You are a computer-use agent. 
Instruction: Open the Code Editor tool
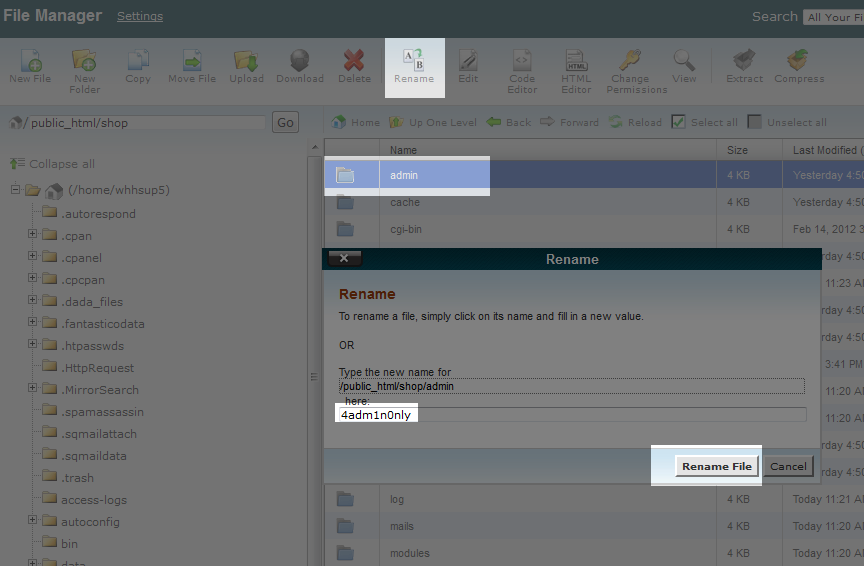[x=522, y=62]
